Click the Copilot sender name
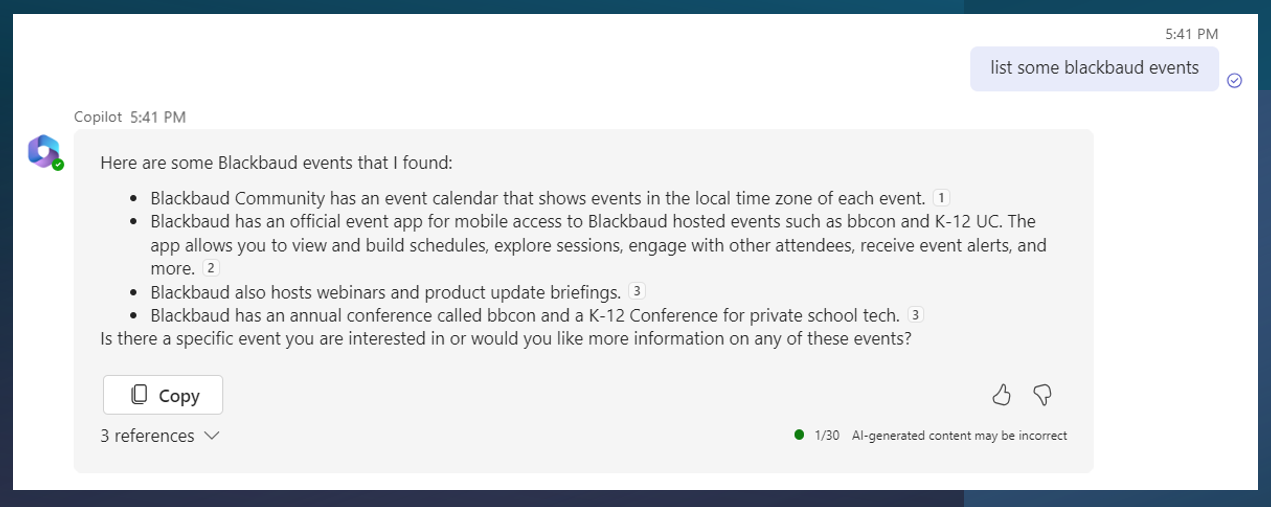Viewport: 1271px width, 507px height. pyautogui.click(x=97, y=117)
